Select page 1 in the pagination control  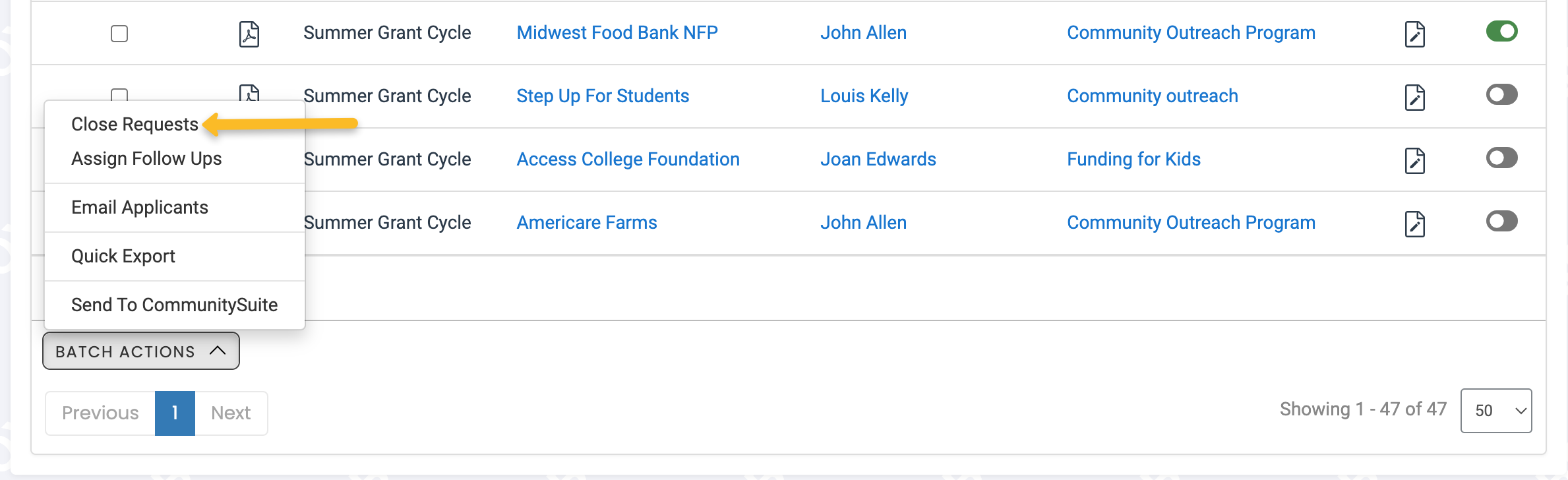pos(174,413)
